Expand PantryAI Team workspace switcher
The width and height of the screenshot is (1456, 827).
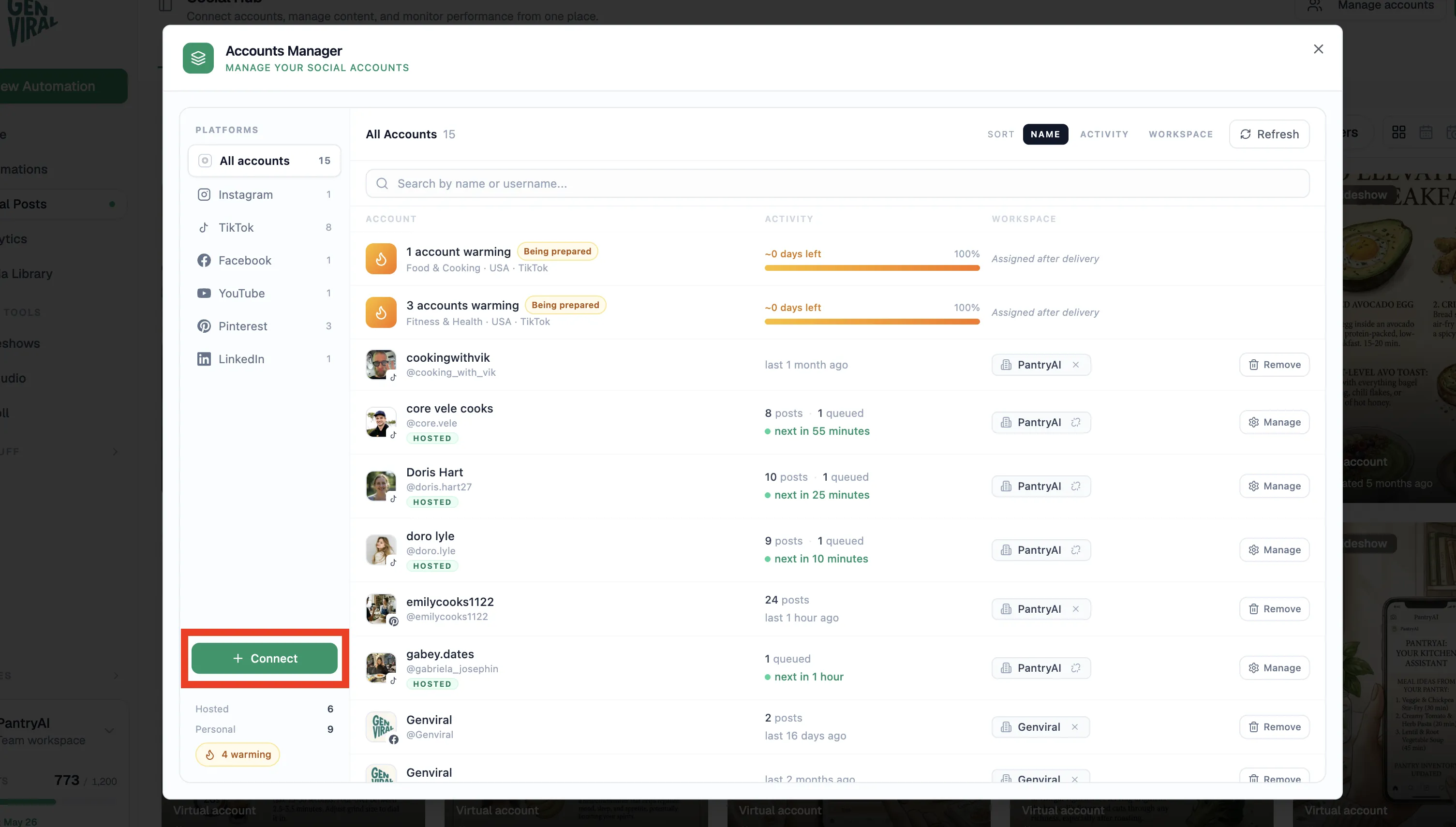(x=61, y=732)
